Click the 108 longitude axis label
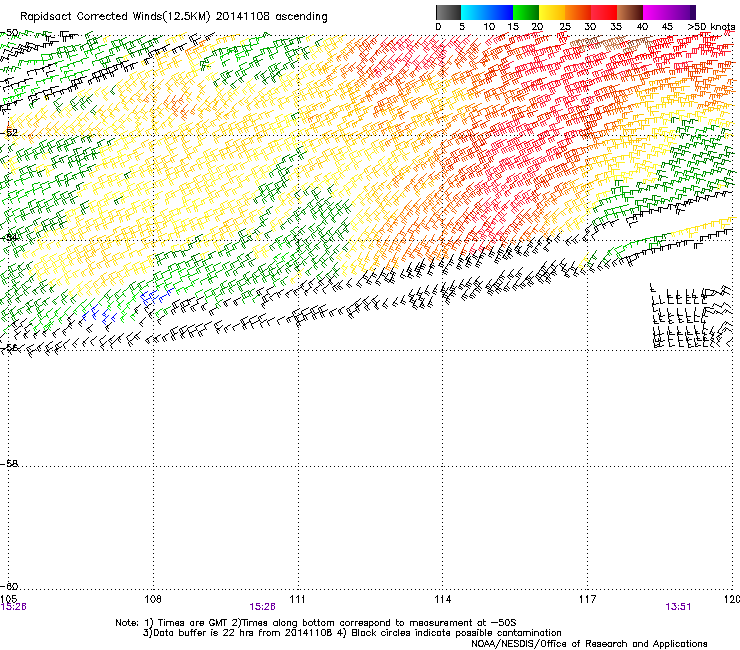Image resolution: width=740 pixels, height=650 pixels. coord(153,599)
